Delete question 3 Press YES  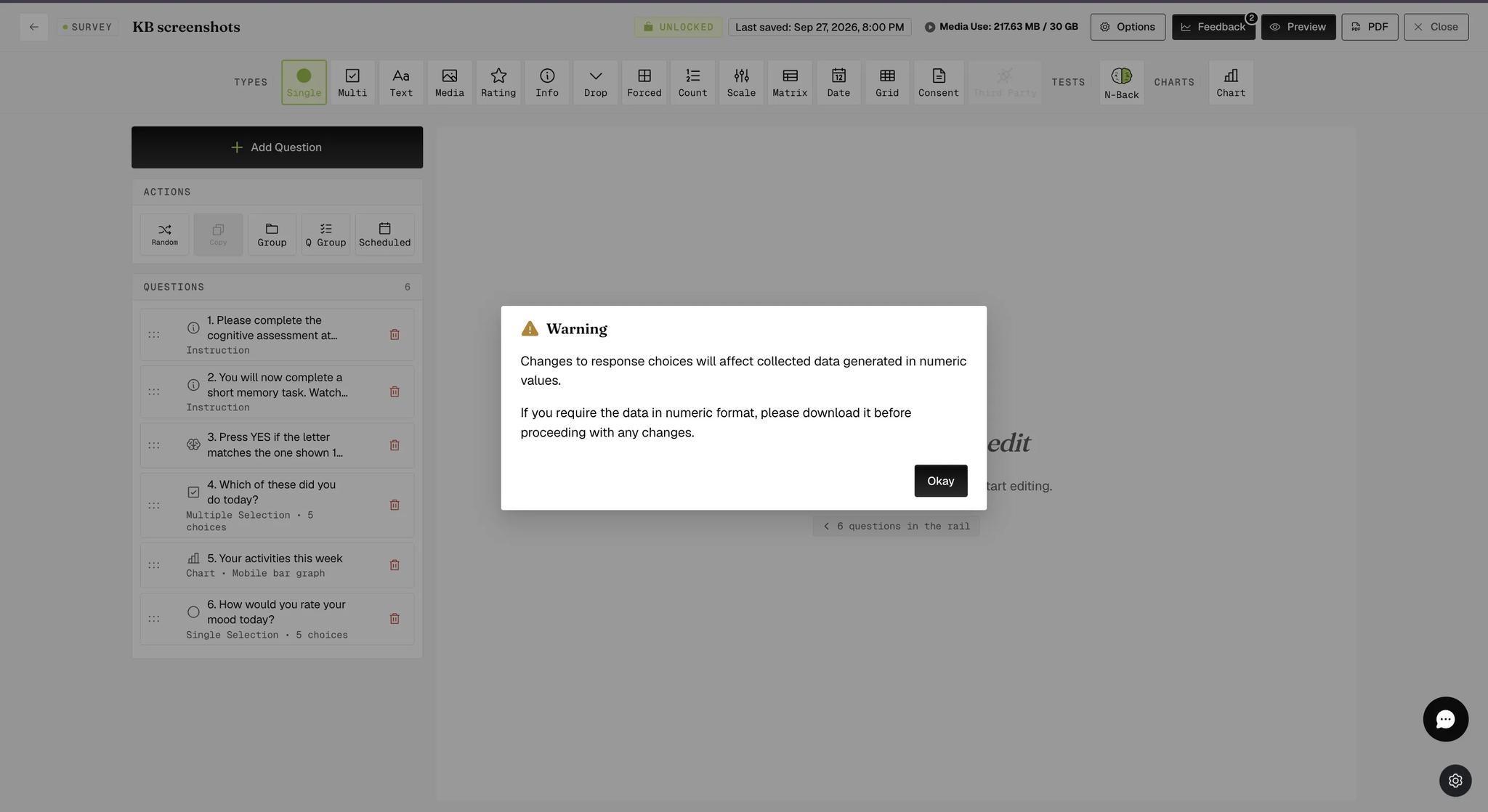click(395, 445)
